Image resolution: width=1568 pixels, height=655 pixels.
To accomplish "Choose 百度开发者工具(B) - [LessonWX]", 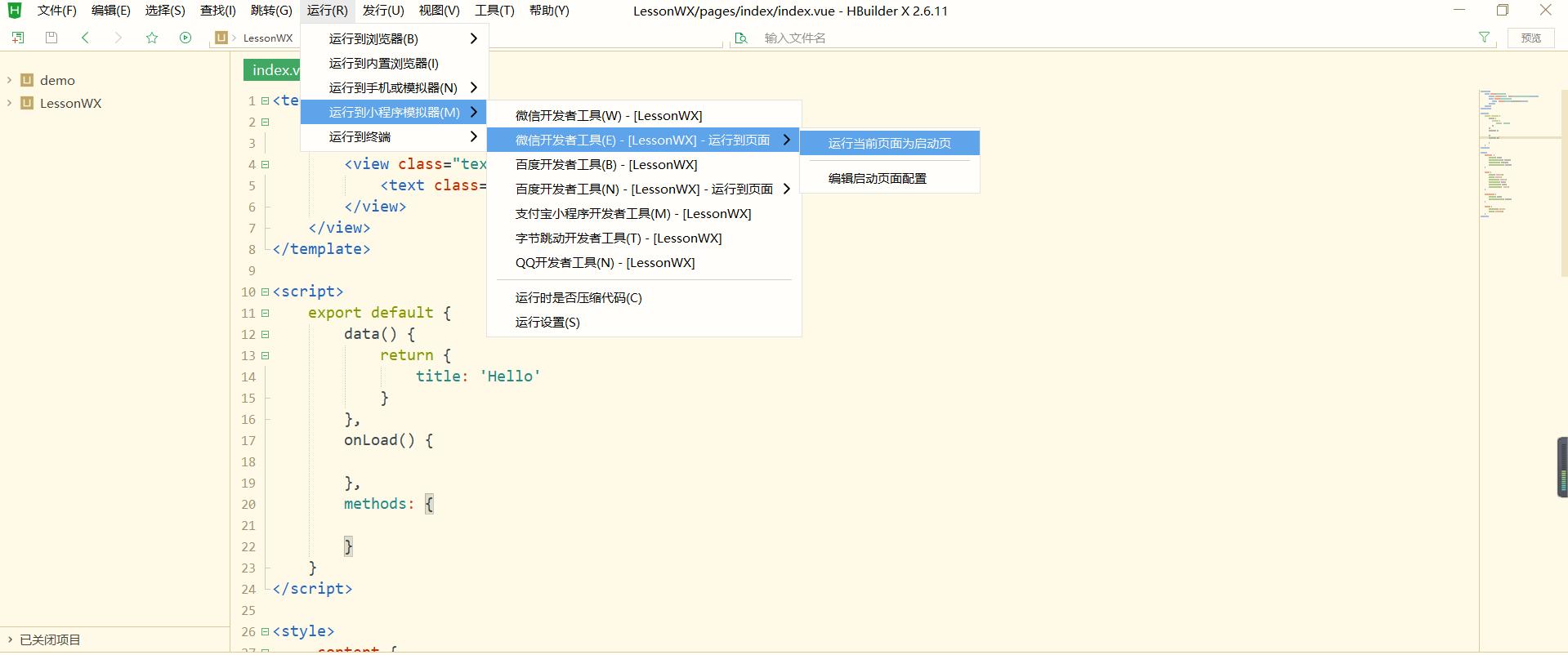I will pos(644,164).
